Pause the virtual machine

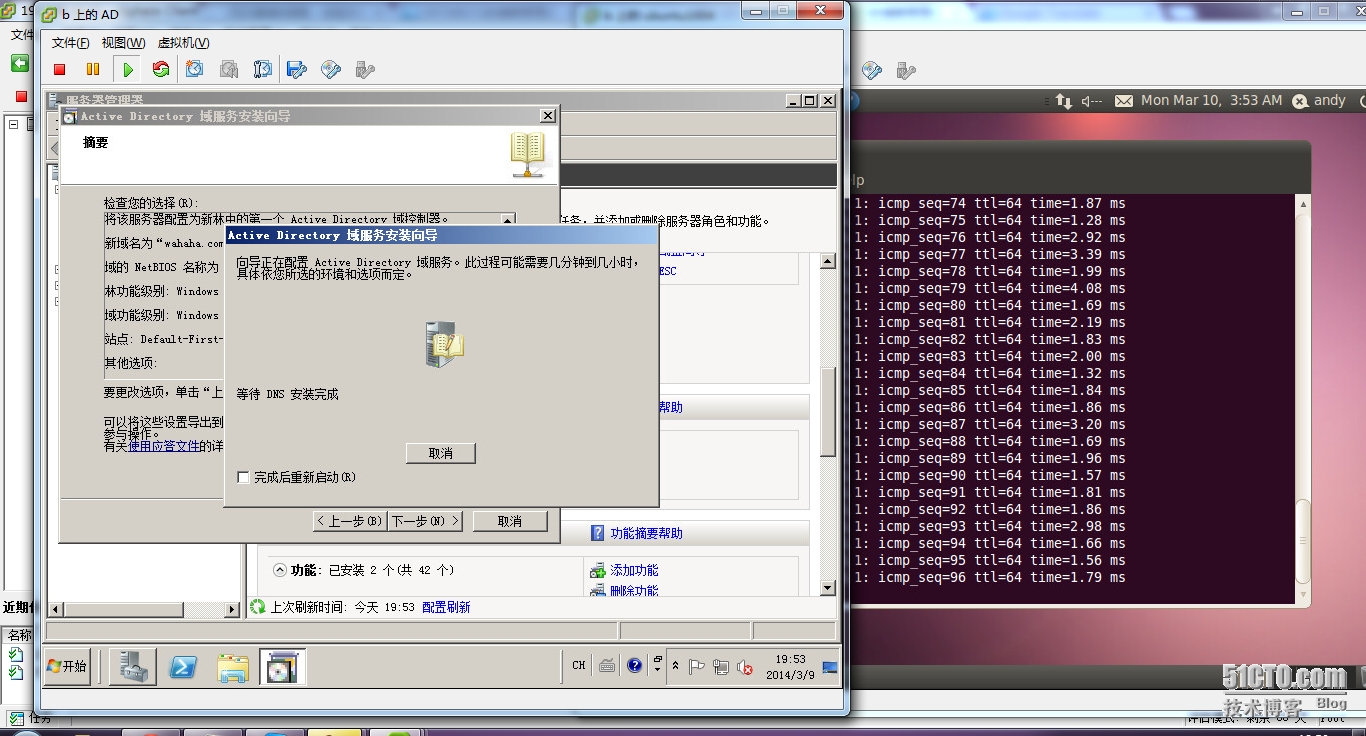(93, 69)
